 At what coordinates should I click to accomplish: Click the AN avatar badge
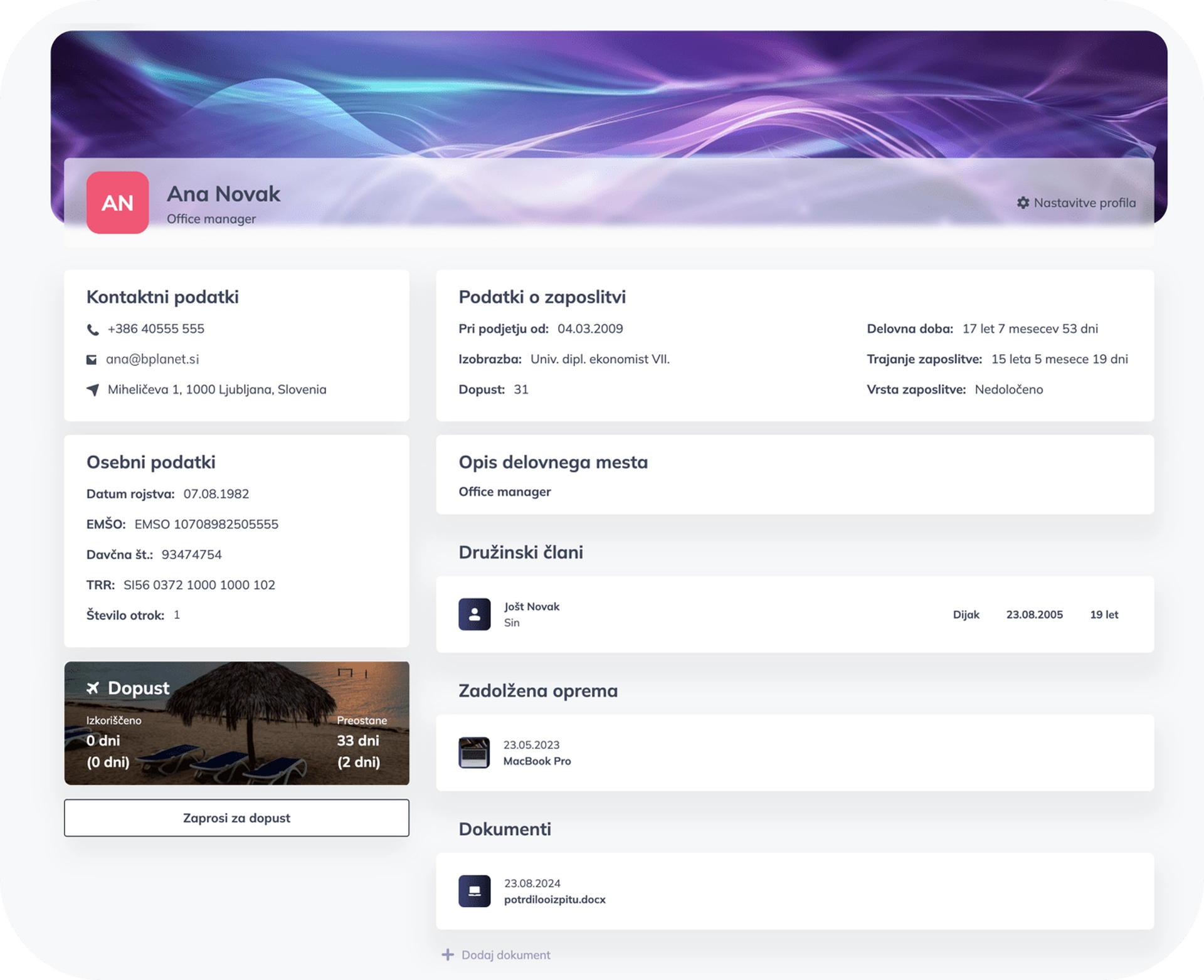point(117,203)
